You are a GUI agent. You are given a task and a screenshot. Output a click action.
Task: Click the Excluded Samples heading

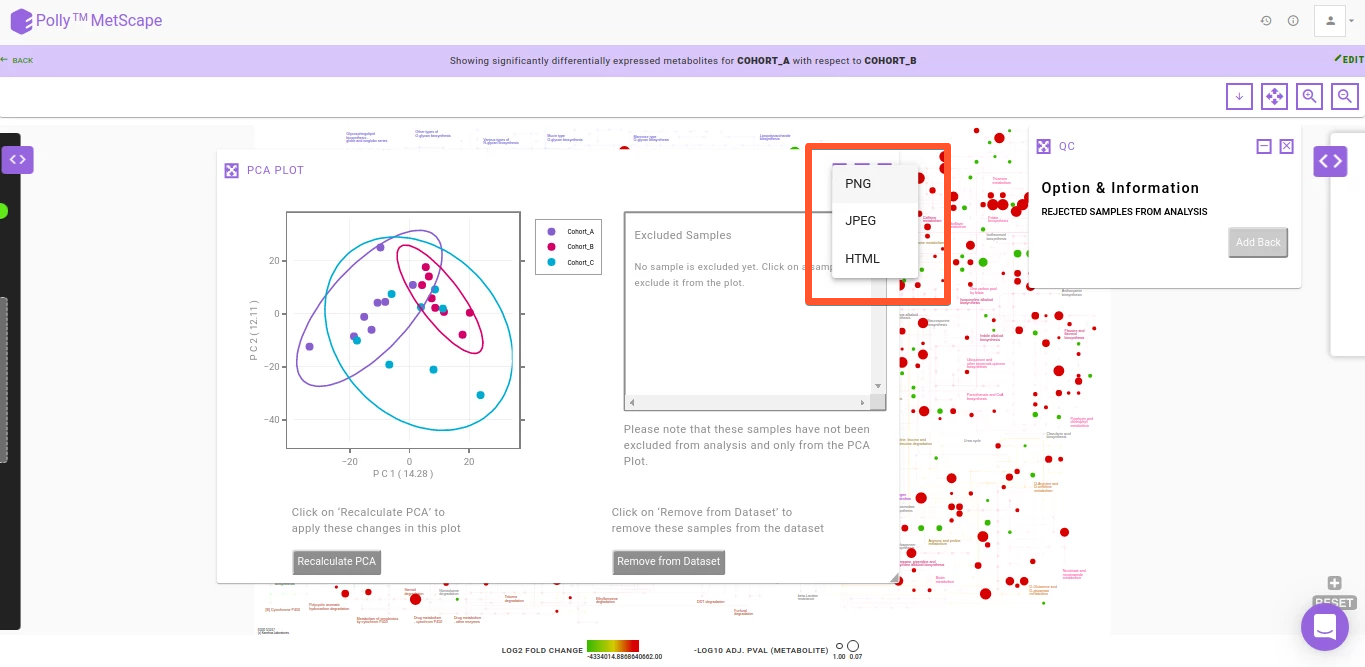click(683, 236)
